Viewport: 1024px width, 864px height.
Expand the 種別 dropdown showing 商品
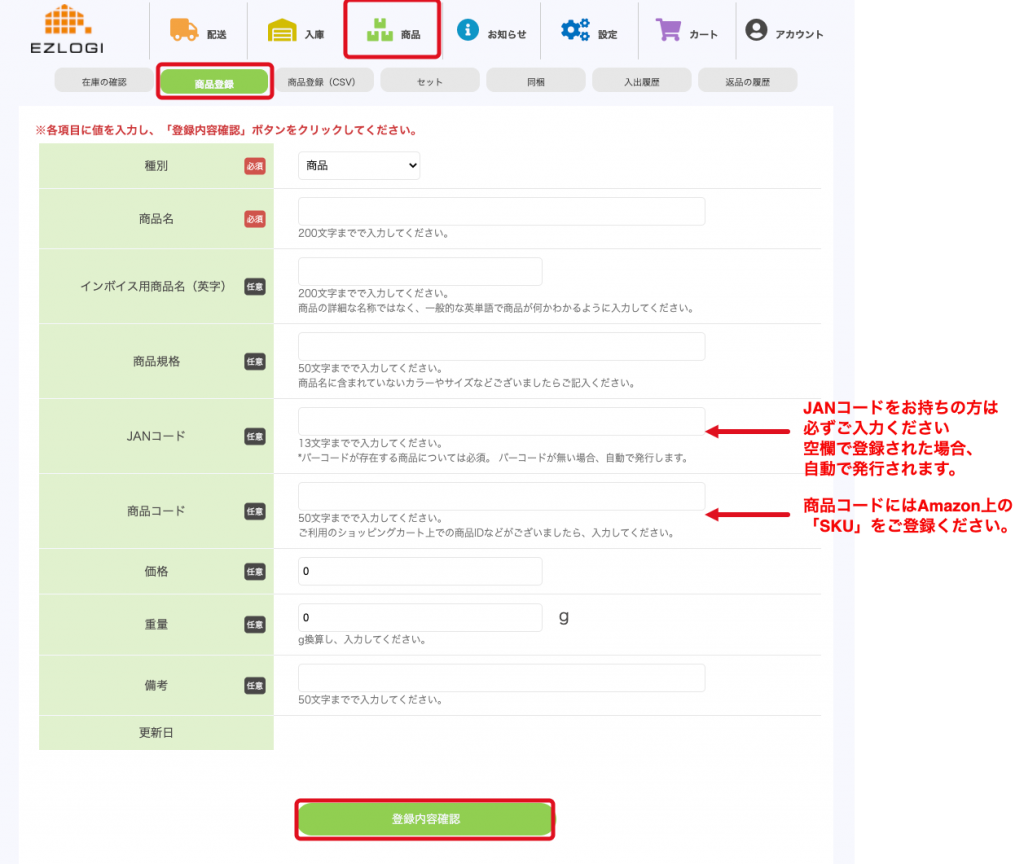click(x=359, y=166)
